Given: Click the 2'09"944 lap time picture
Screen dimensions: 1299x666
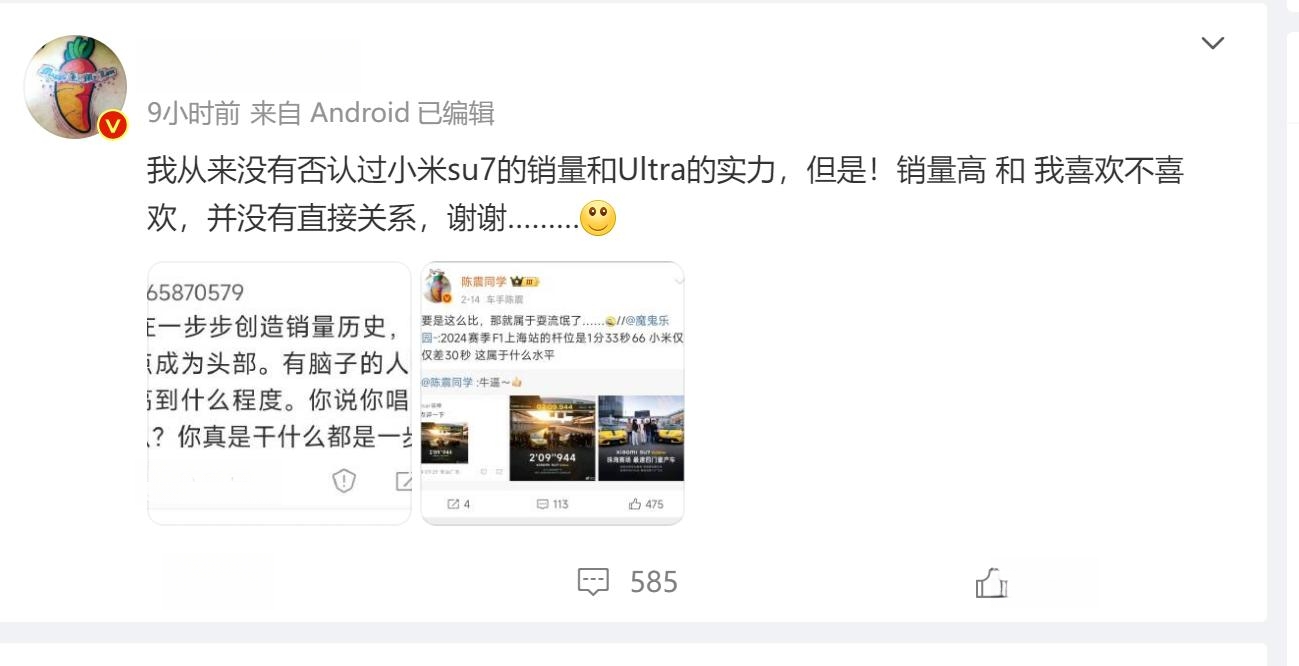Looking at the screenshot, I should 553,438.
